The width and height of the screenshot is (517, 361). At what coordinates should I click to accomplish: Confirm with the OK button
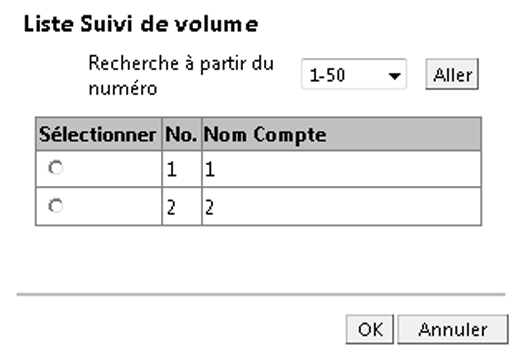tap(370, 329)
